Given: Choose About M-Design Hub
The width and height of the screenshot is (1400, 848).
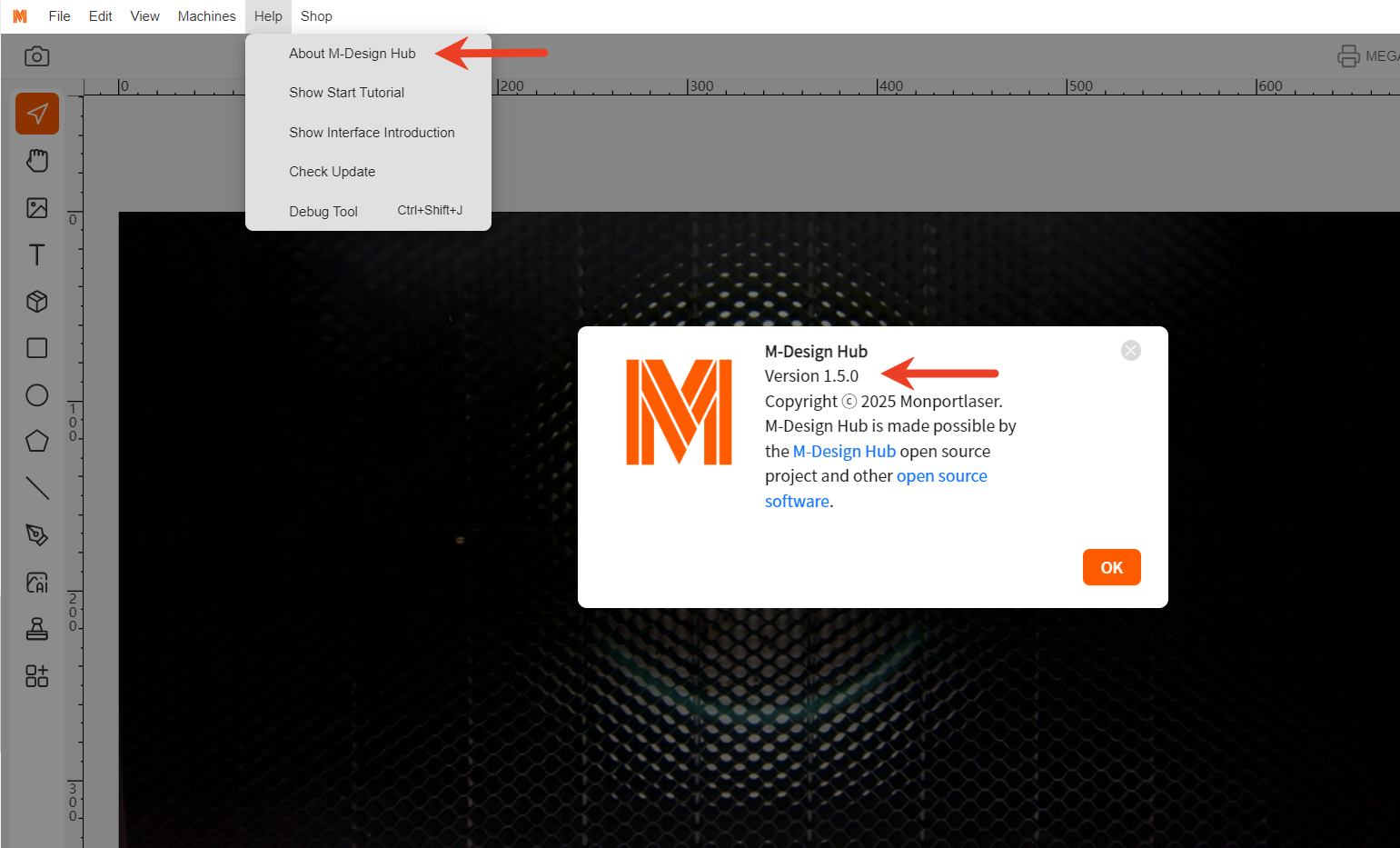Looking at the screenshot, I should point(352,54).
